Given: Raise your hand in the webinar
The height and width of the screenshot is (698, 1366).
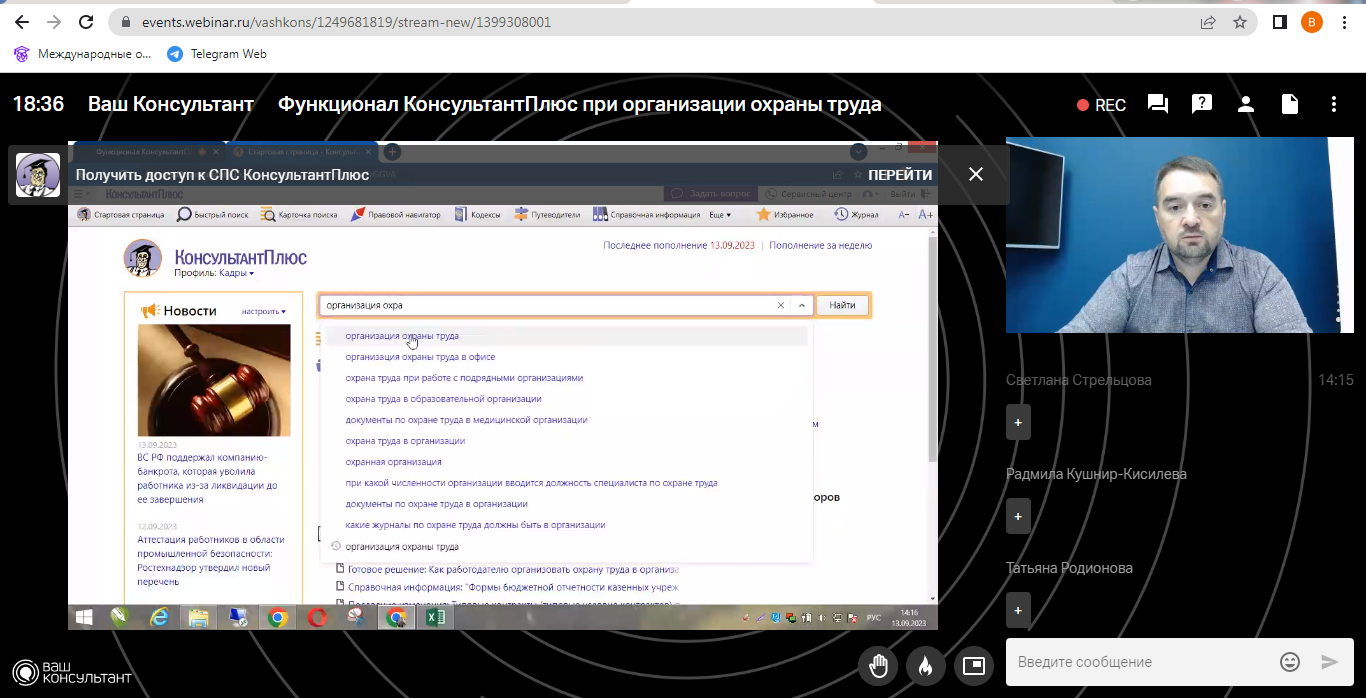Looking at the screenshot, I should point(879,665).
